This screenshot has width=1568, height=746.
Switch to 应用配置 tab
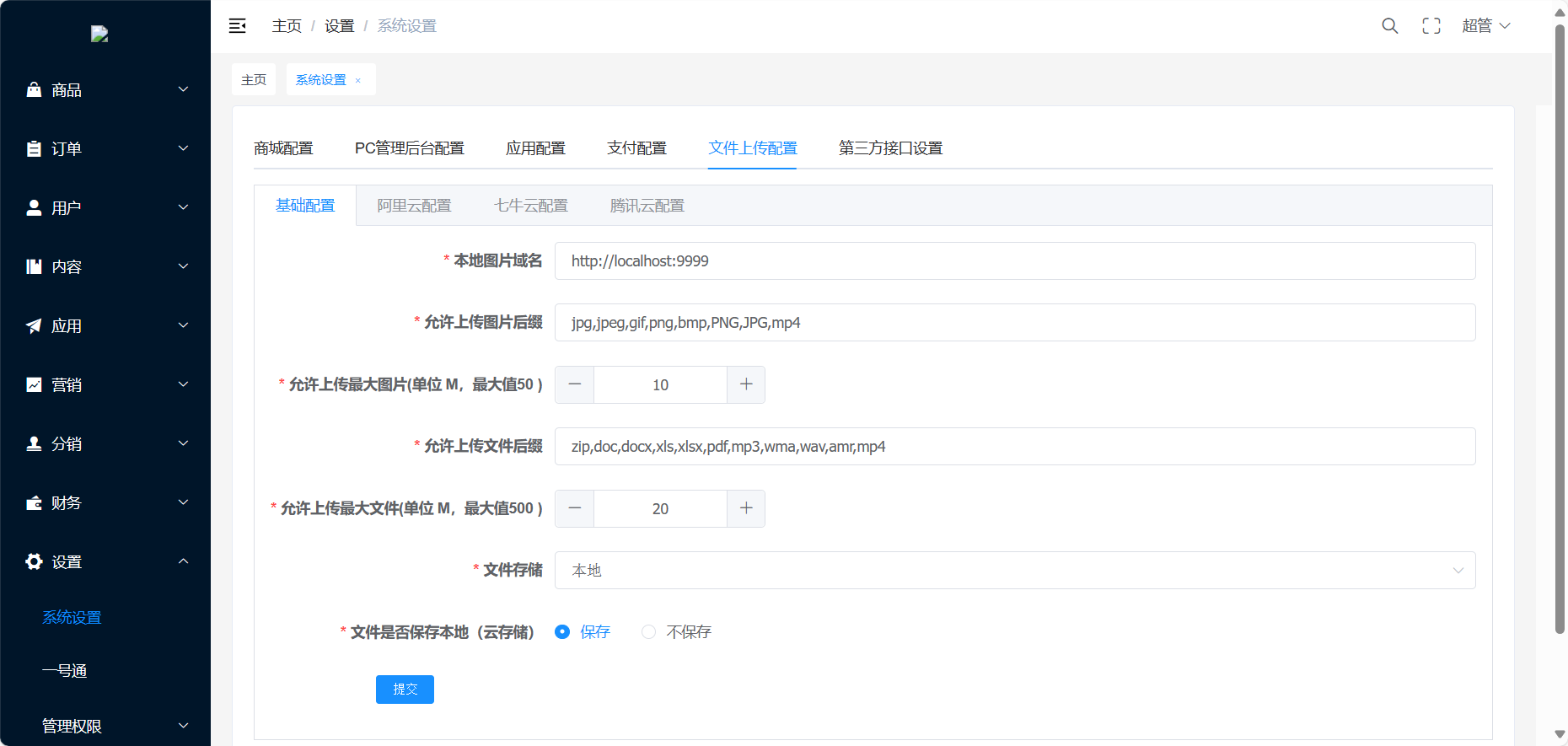click(x=535, y=148)
